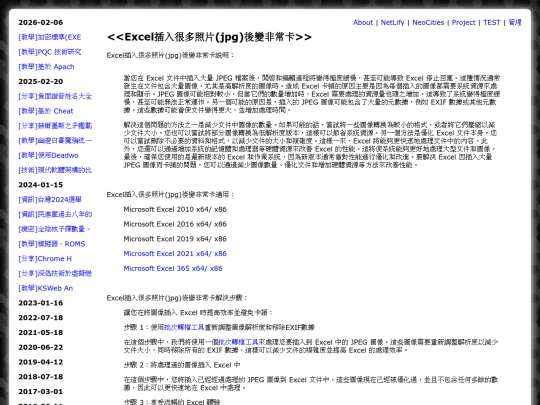Image resolution: width=540 pixels, height=405 pixels.
Task: Expand the 2023-01-16 date group
Action: coord(41,303)
